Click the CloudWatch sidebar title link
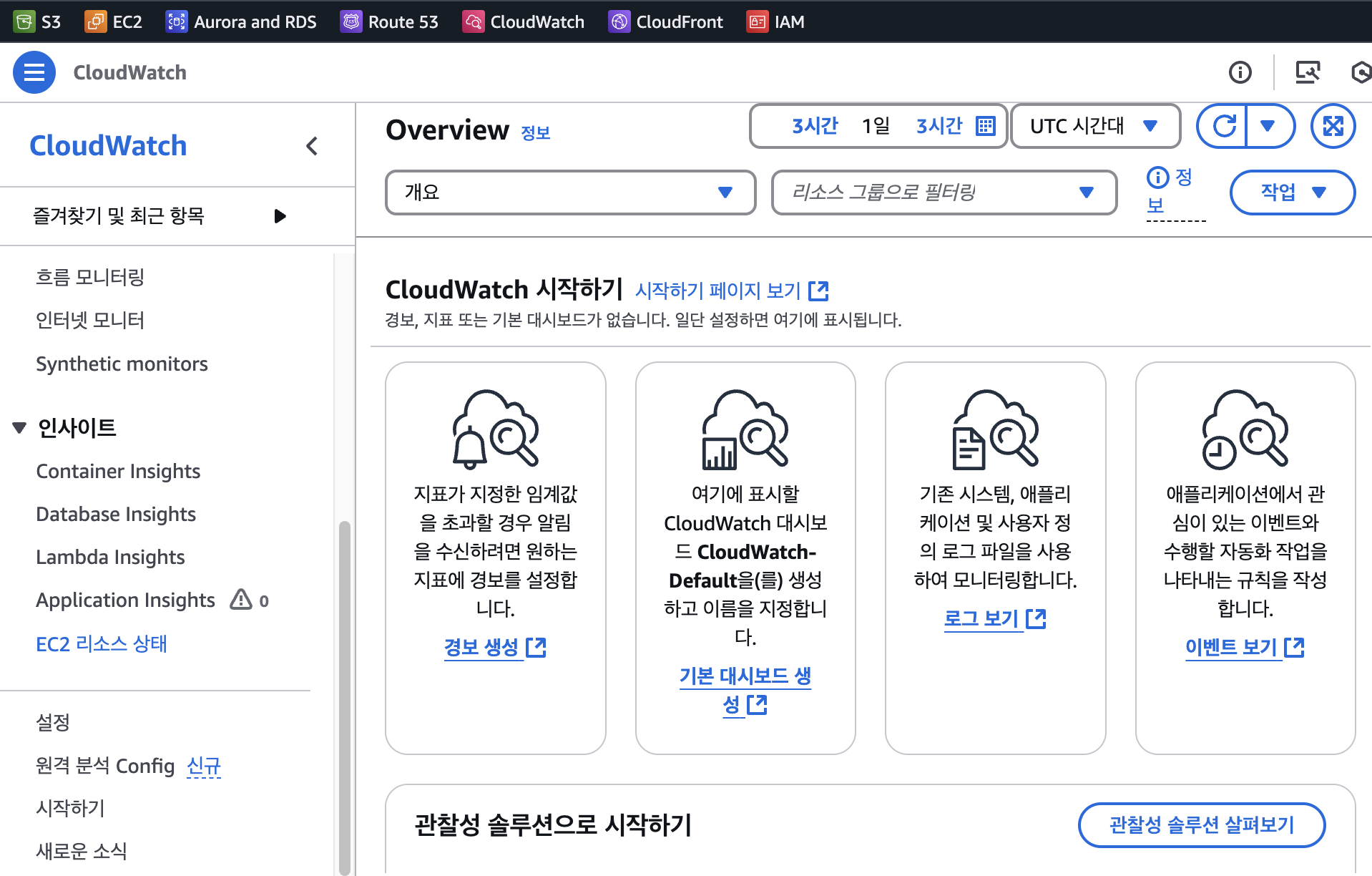The width and height of the screenshot is (1372, 876). coord(108,145)
